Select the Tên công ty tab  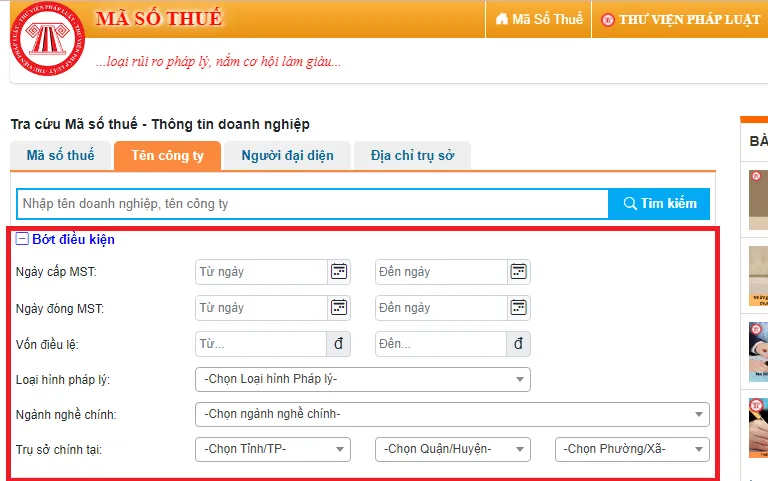pos(168,155)
